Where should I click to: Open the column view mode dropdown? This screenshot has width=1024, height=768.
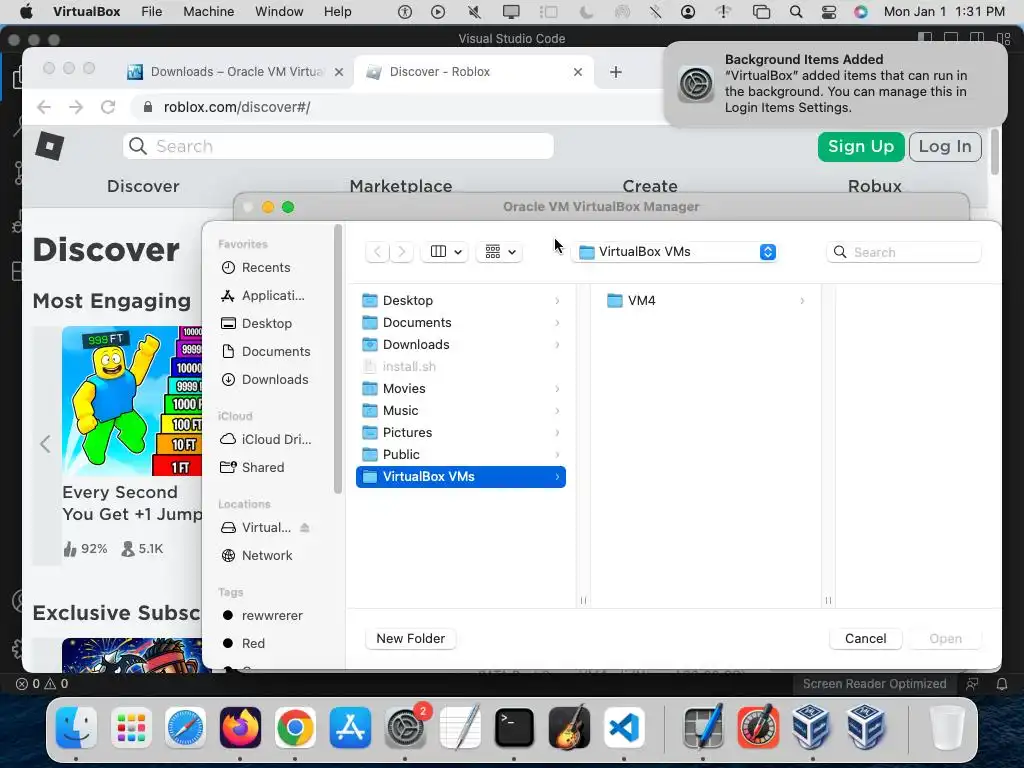click(x=445, y=251)
